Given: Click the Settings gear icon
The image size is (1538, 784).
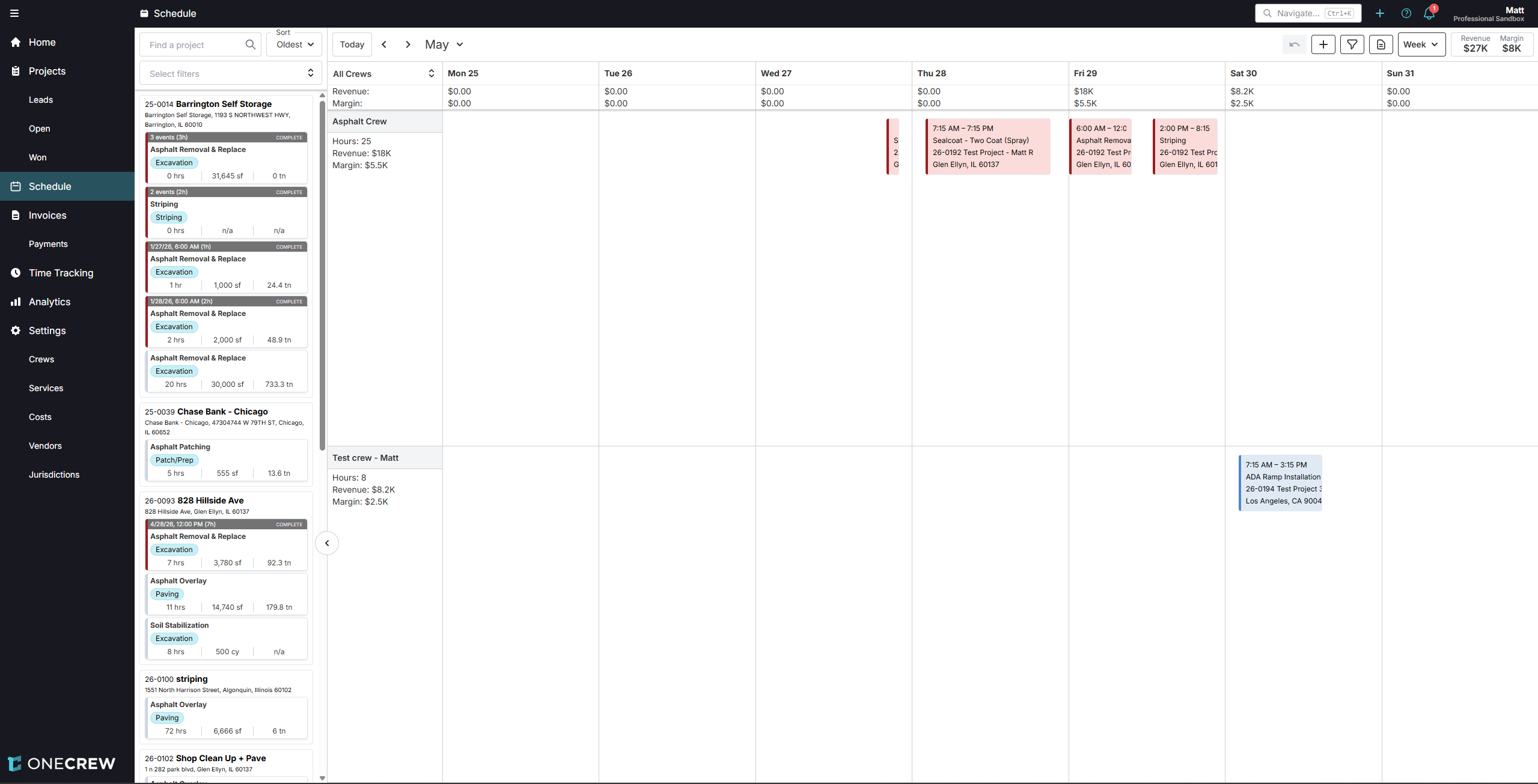Looking at the screenshot, I should pos(16,330).
